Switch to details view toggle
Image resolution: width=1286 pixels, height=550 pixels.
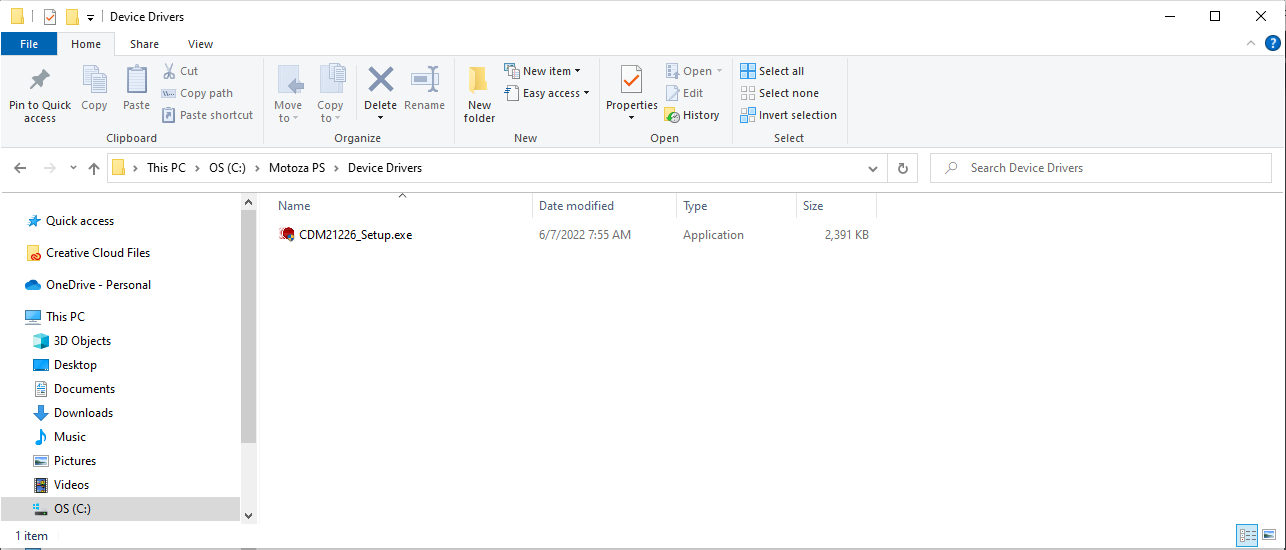click(1246, 536)
